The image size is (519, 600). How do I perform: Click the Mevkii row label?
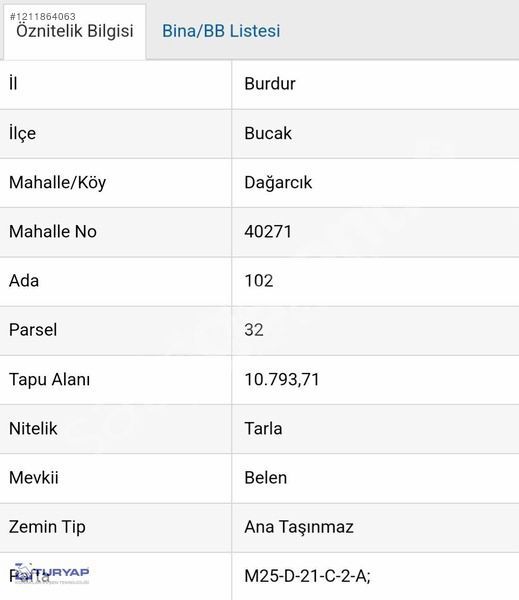point(34,478)
